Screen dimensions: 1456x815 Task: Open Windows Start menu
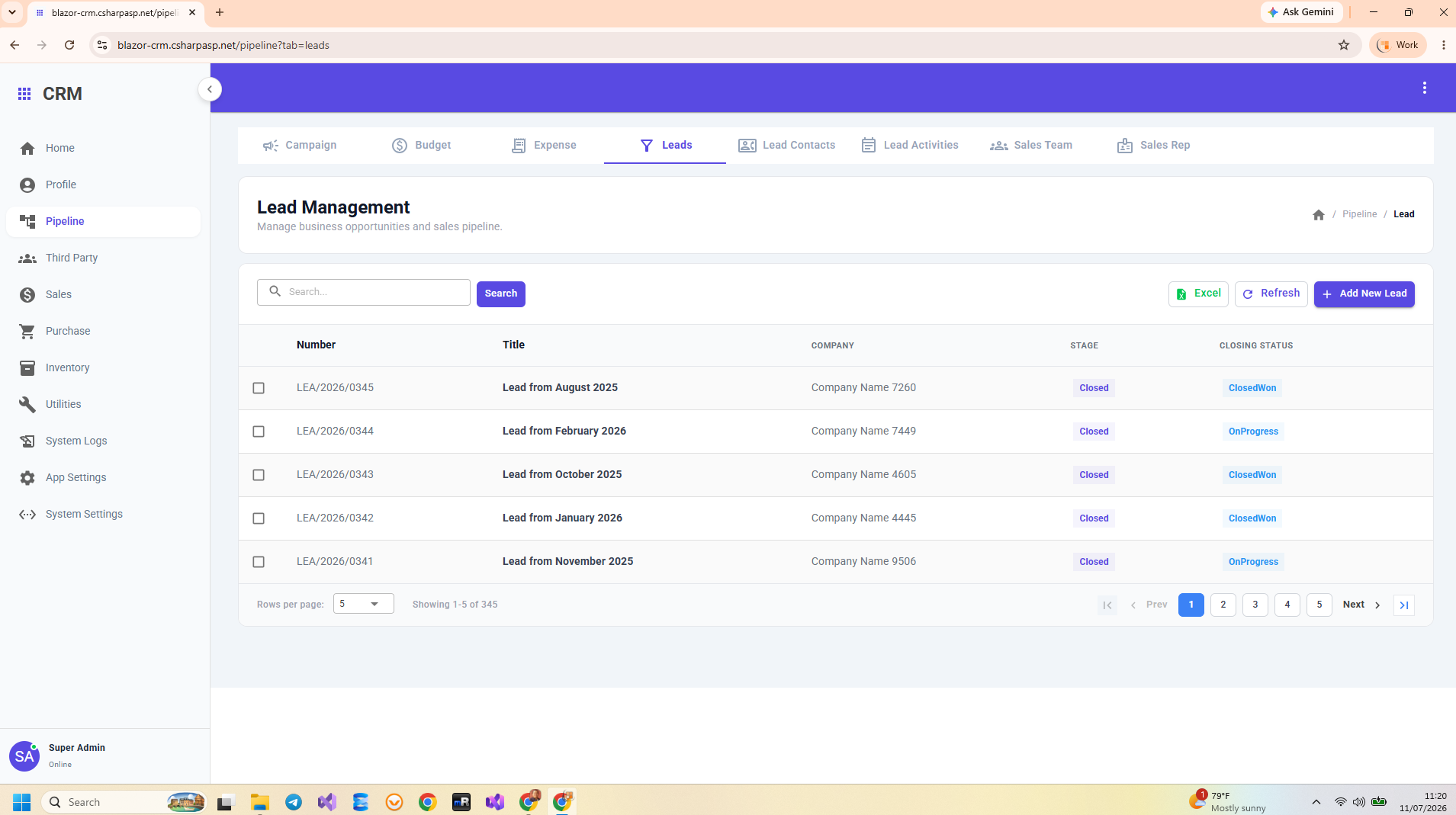click(21, 802)
